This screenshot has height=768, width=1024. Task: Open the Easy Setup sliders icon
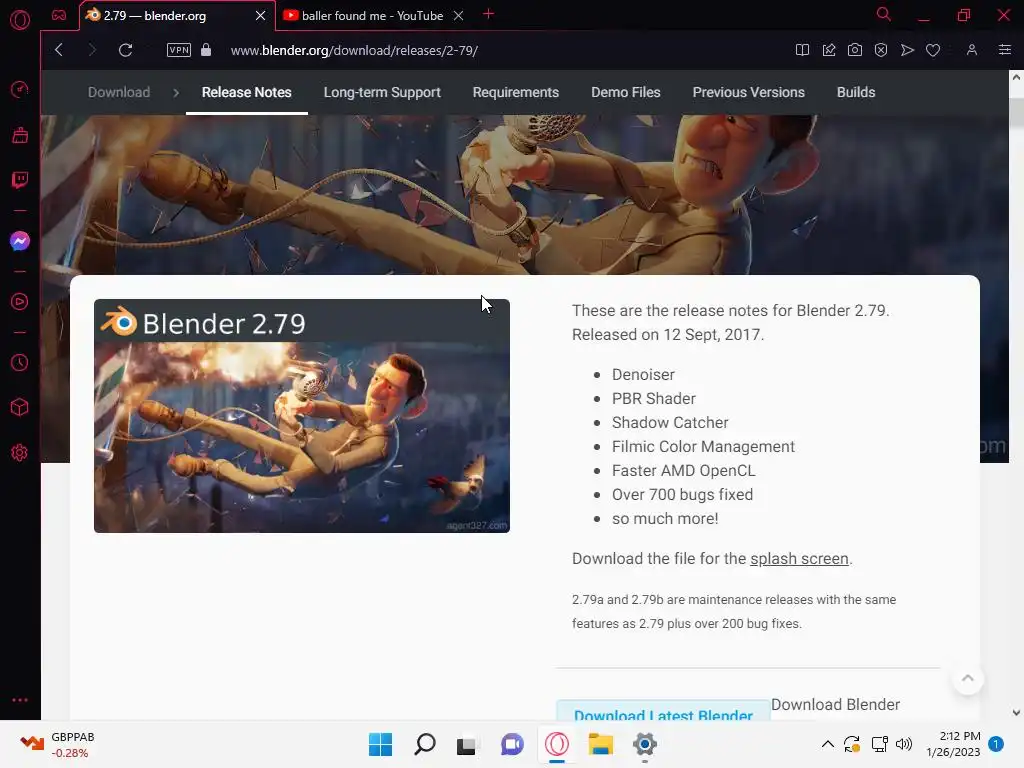pos(1005,50)
